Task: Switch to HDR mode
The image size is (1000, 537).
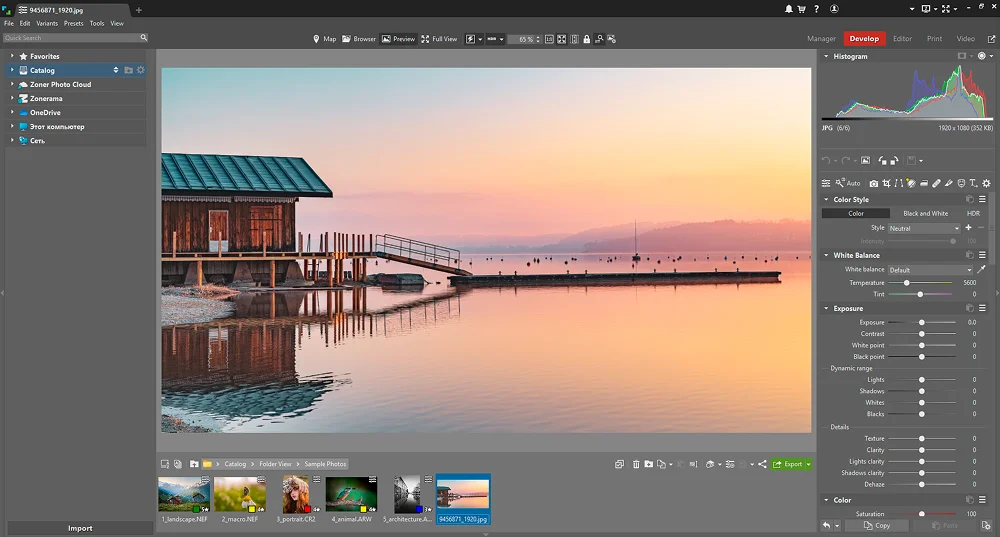Action: (973, 214)
